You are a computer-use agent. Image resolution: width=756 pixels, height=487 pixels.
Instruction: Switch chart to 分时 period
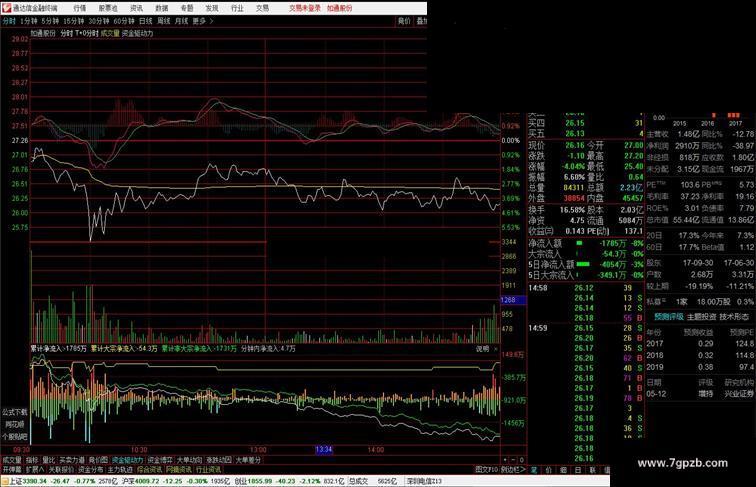click(x=9, y=21)
